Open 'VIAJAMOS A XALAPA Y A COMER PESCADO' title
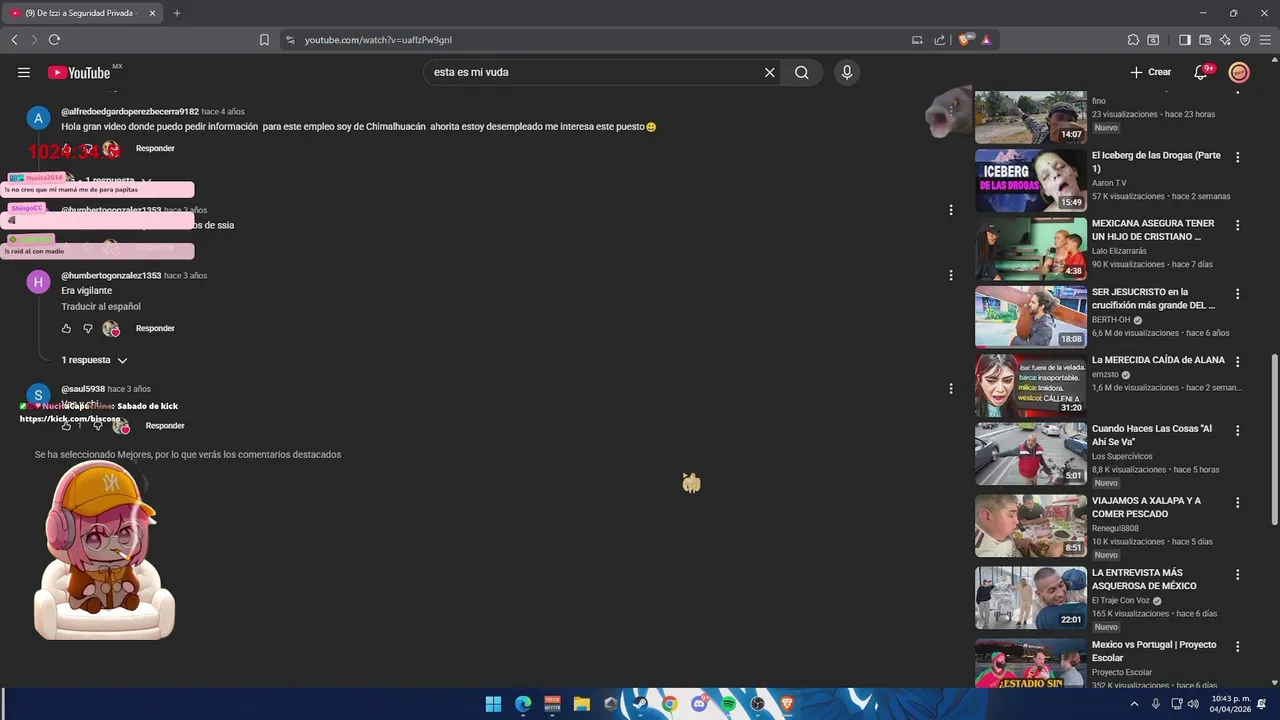Image resolution: width=1280 pixels, height=720 pixels. coord(1146,507)
